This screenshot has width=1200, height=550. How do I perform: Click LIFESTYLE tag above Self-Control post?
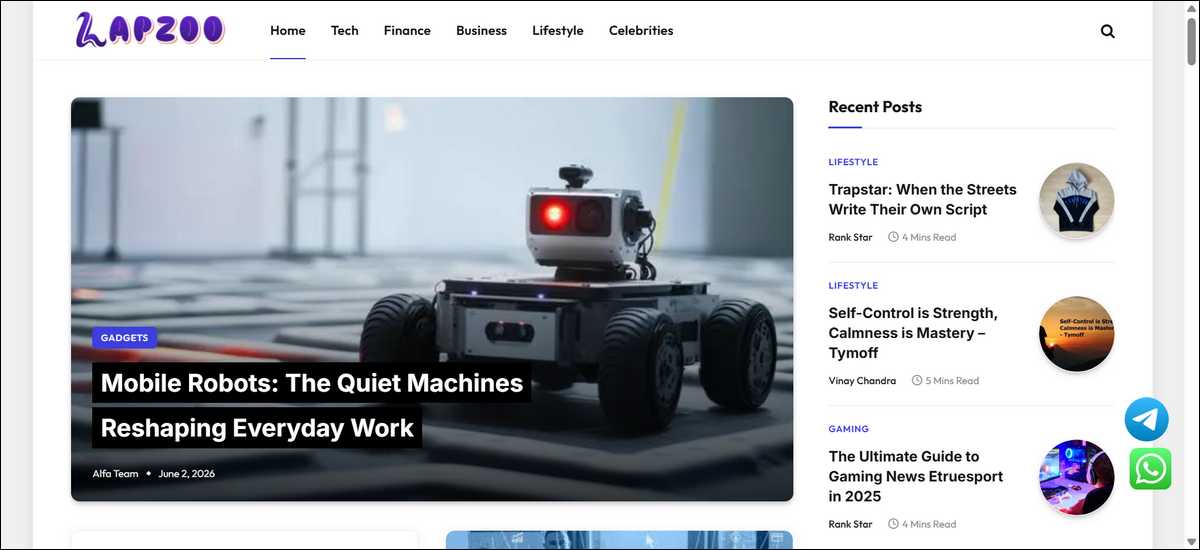pyautogui.click(x=853, y=286)
